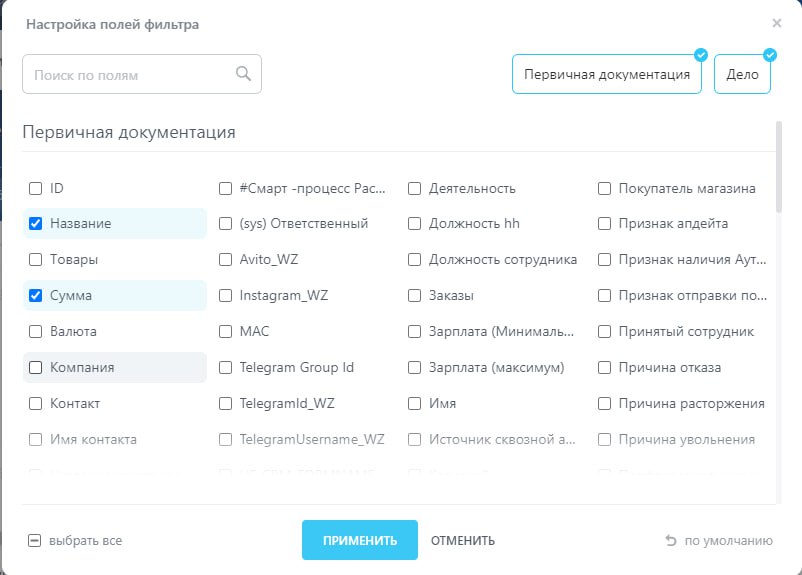Image resolution: width=802 pixels, height=575 pixels.
Task: Click the Поиск по полям search field
Action: [x=130, y=75]
